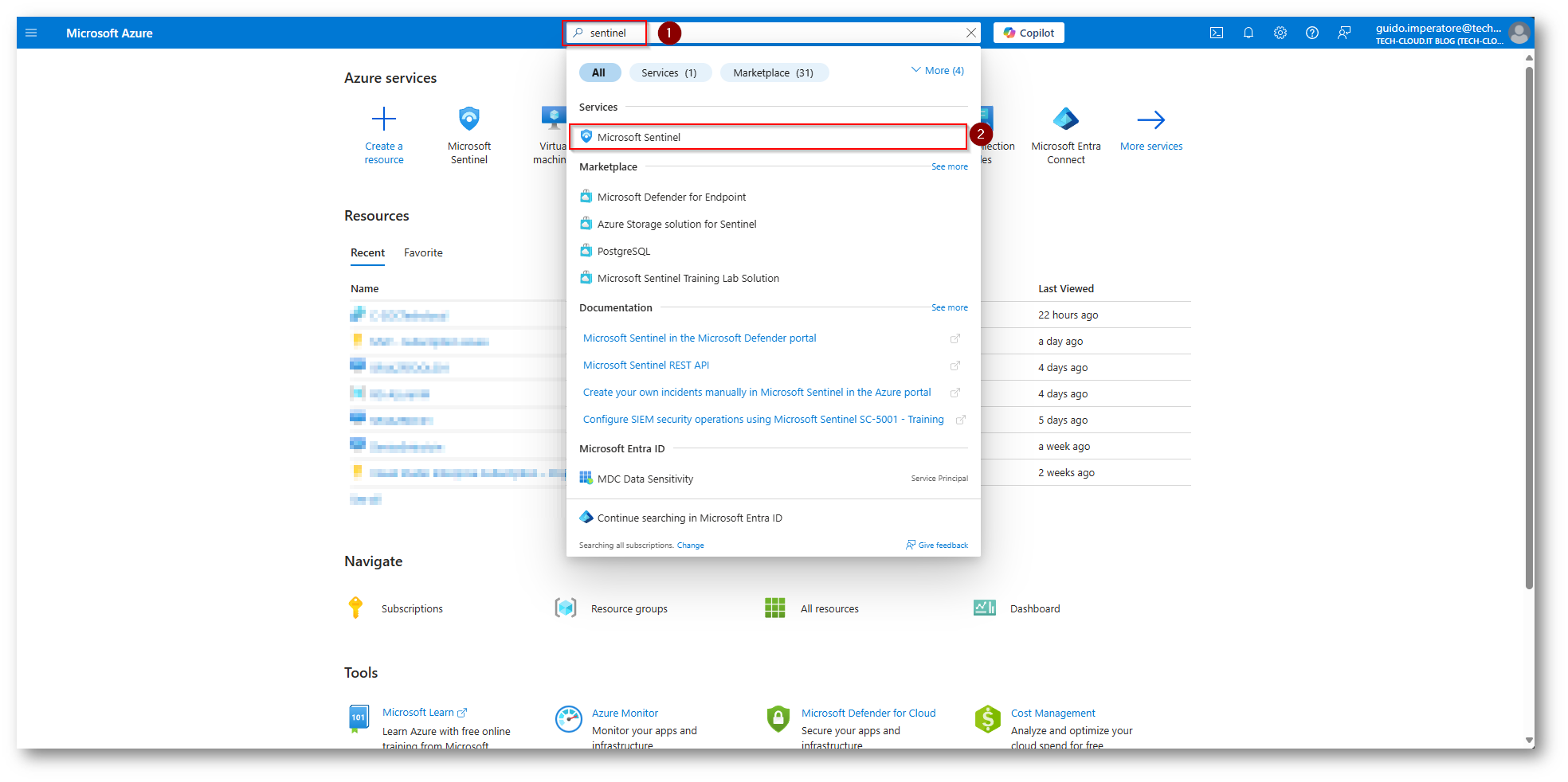Open Microsoft Entra Connect service icon

click(1066, 119)
